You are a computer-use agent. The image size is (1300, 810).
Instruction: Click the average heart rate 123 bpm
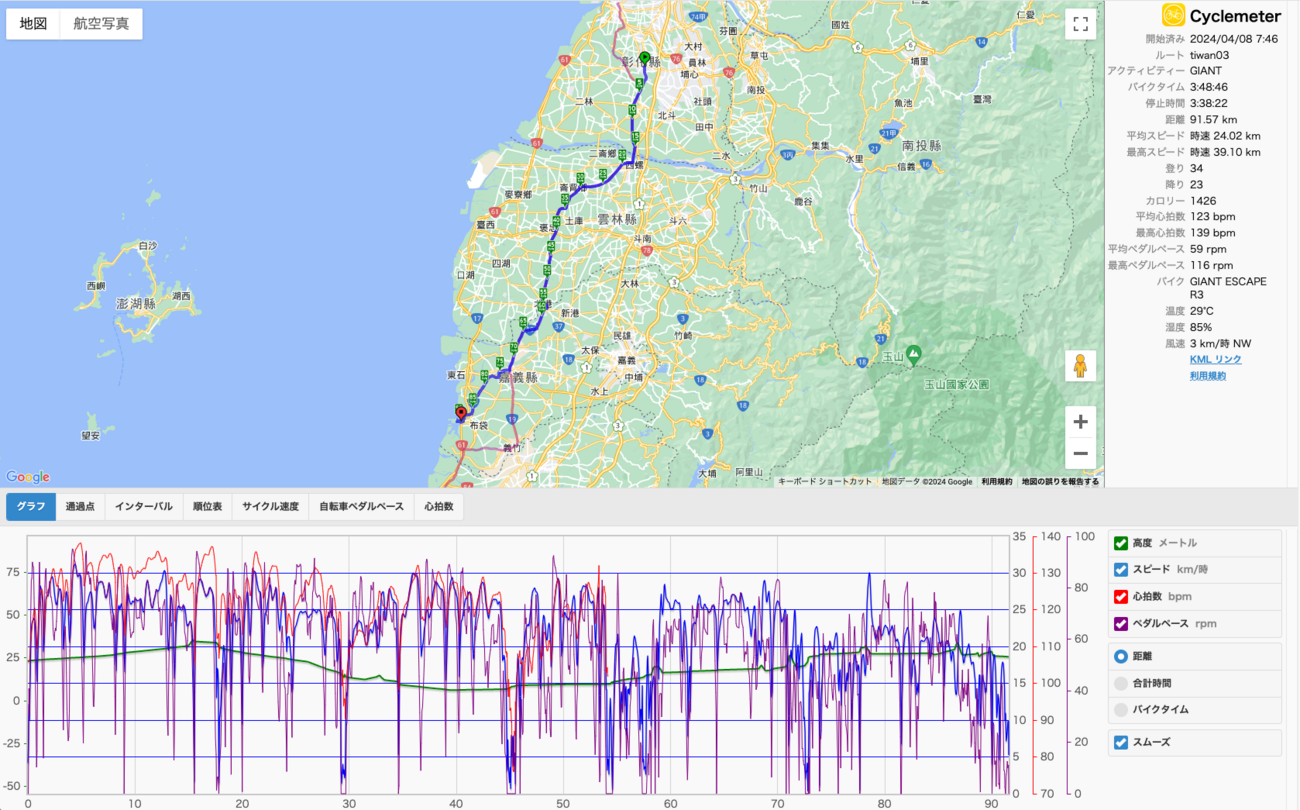(x=1212, y=217)
